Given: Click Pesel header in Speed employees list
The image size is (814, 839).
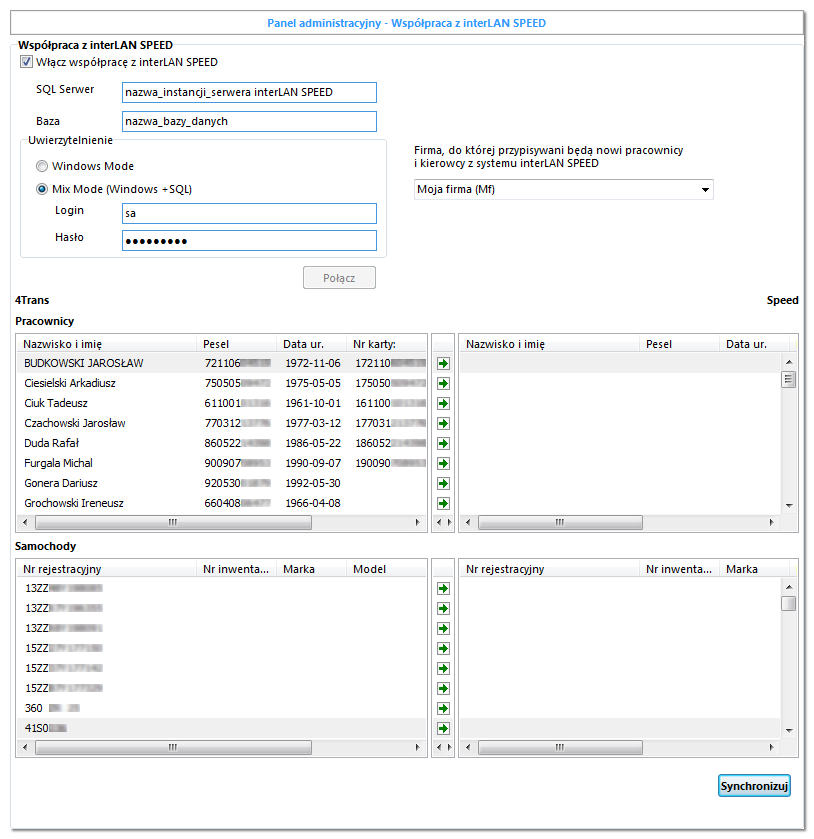Looking at the screenshot, I should tap(679, 344).
